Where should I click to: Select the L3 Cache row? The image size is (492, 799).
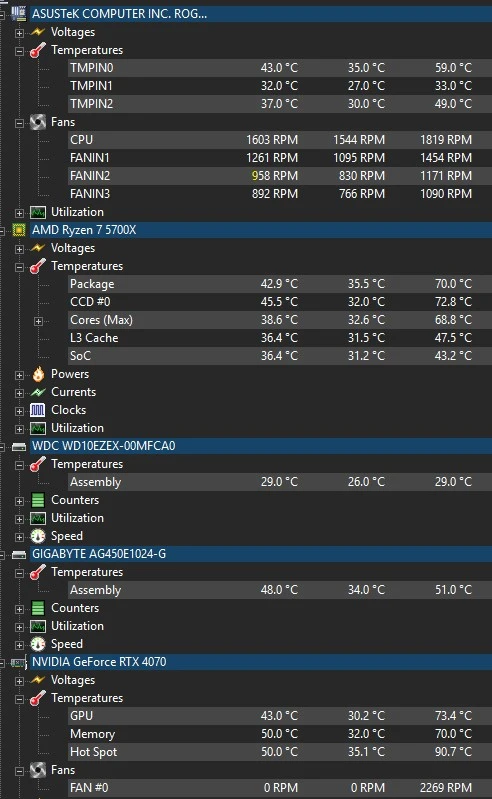pyautogui.click(x=280, y=338)
